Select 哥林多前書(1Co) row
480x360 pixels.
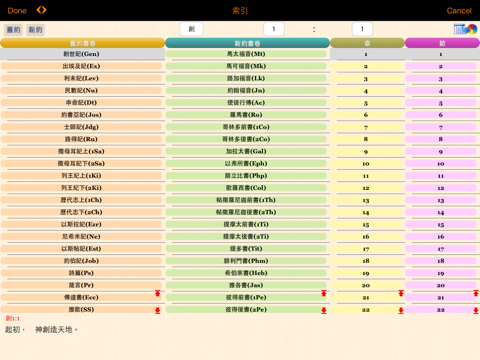246,127
